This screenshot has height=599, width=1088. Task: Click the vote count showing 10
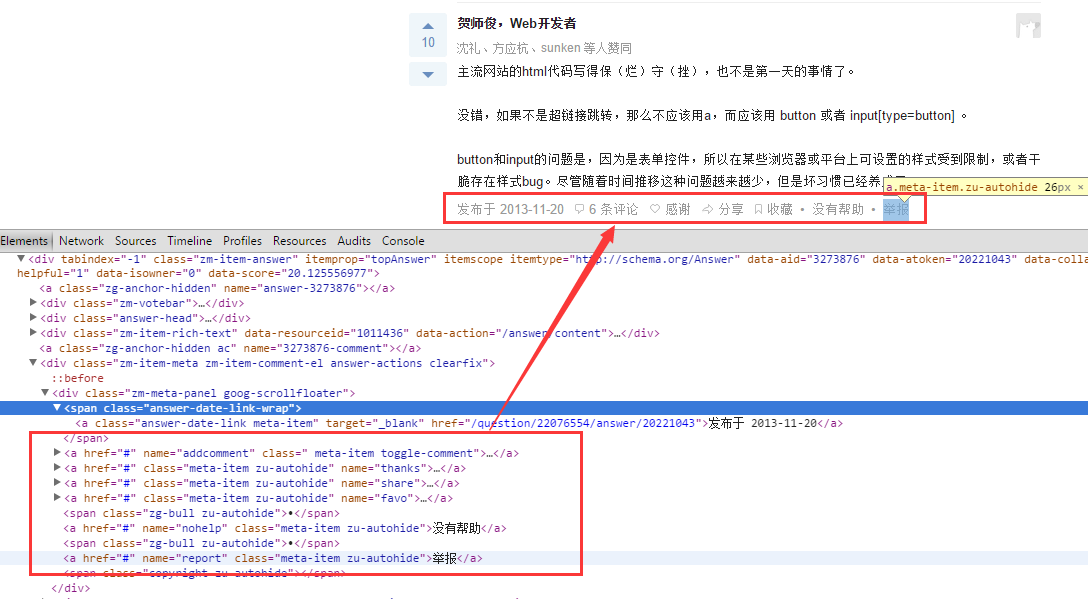pos(428,42)
